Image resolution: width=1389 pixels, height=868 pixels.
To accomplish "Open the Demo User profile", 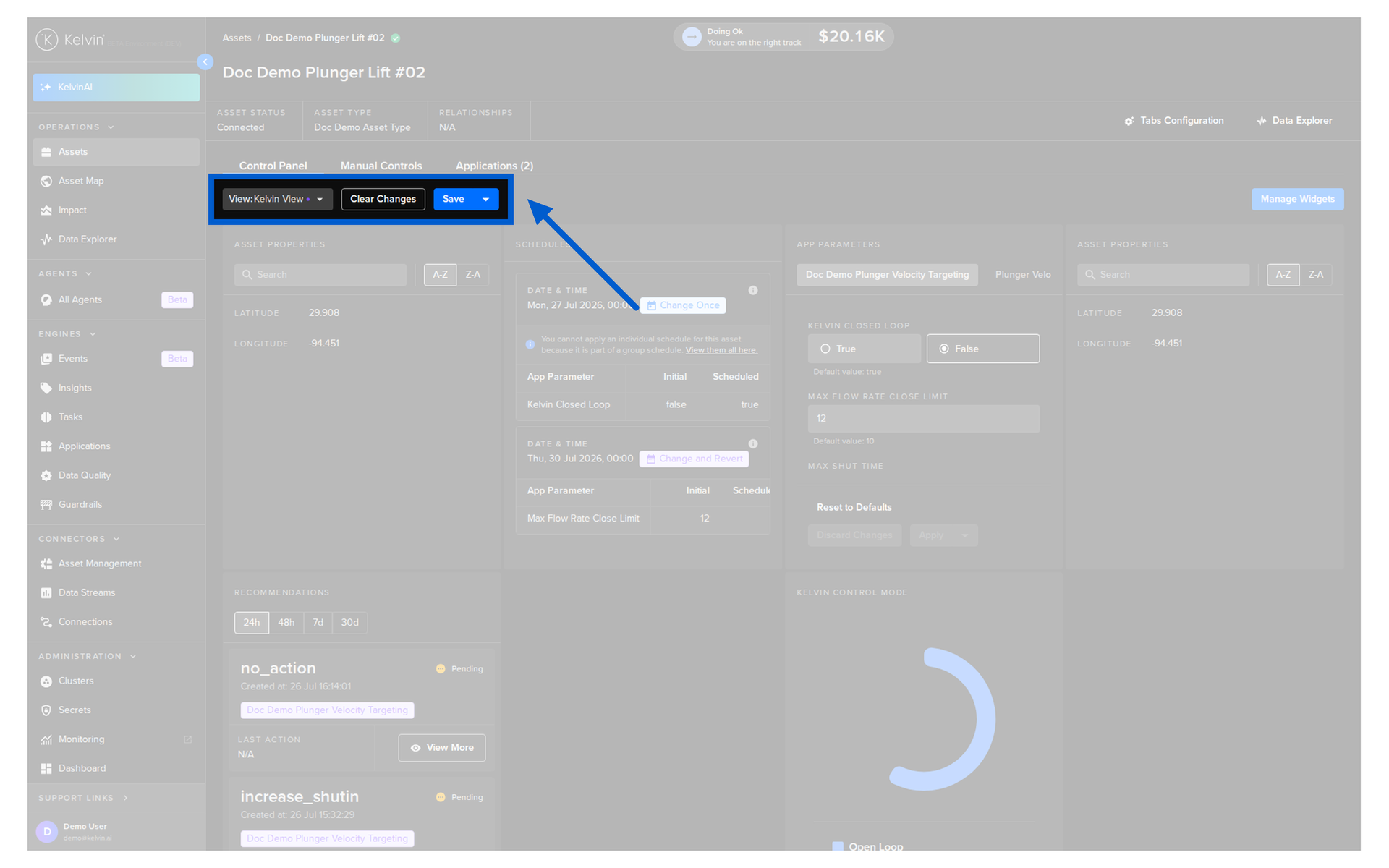I will point(116,832).
